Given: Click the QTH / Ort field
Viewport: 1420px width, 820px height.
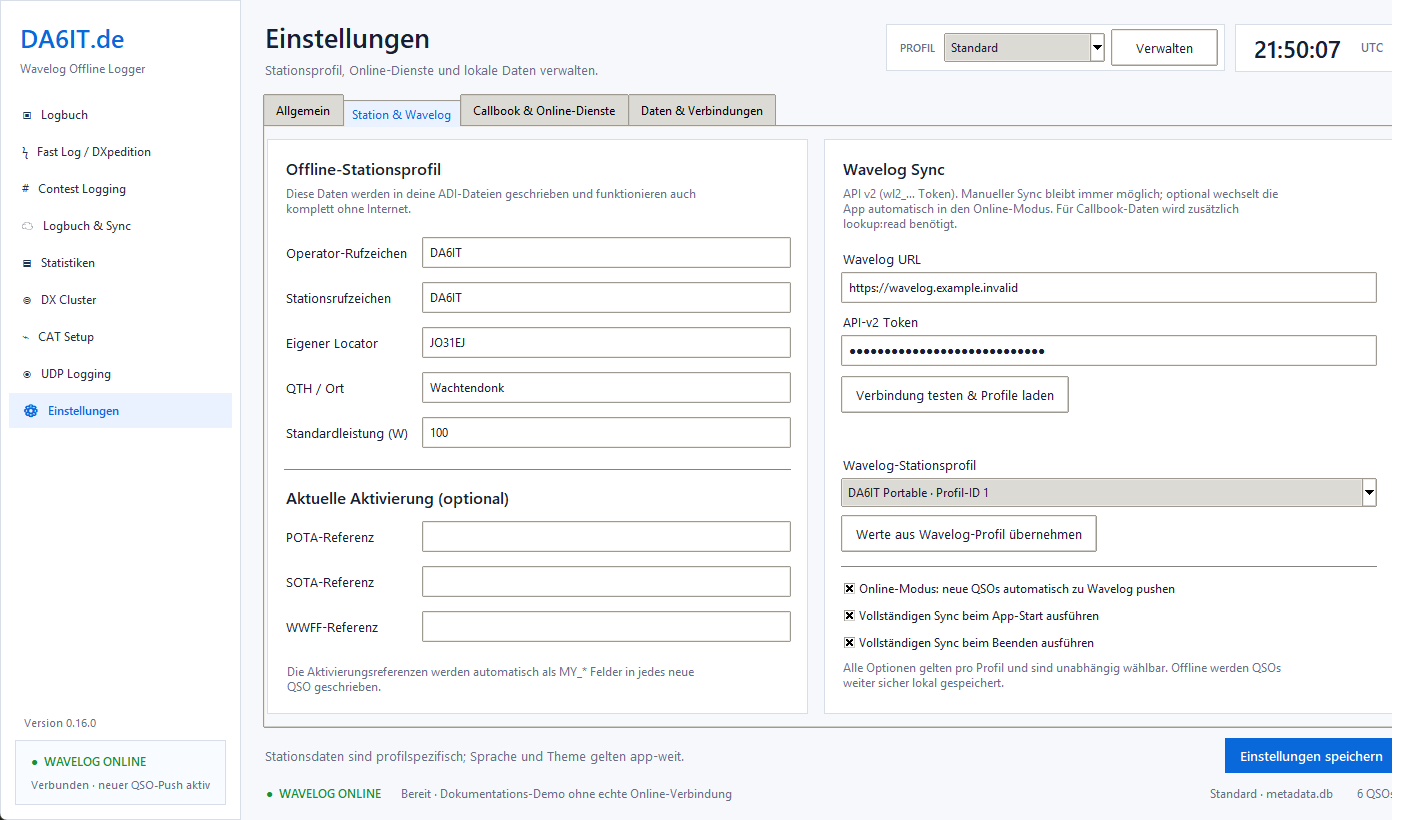Looking at the screenshot, I should (606, 388).
